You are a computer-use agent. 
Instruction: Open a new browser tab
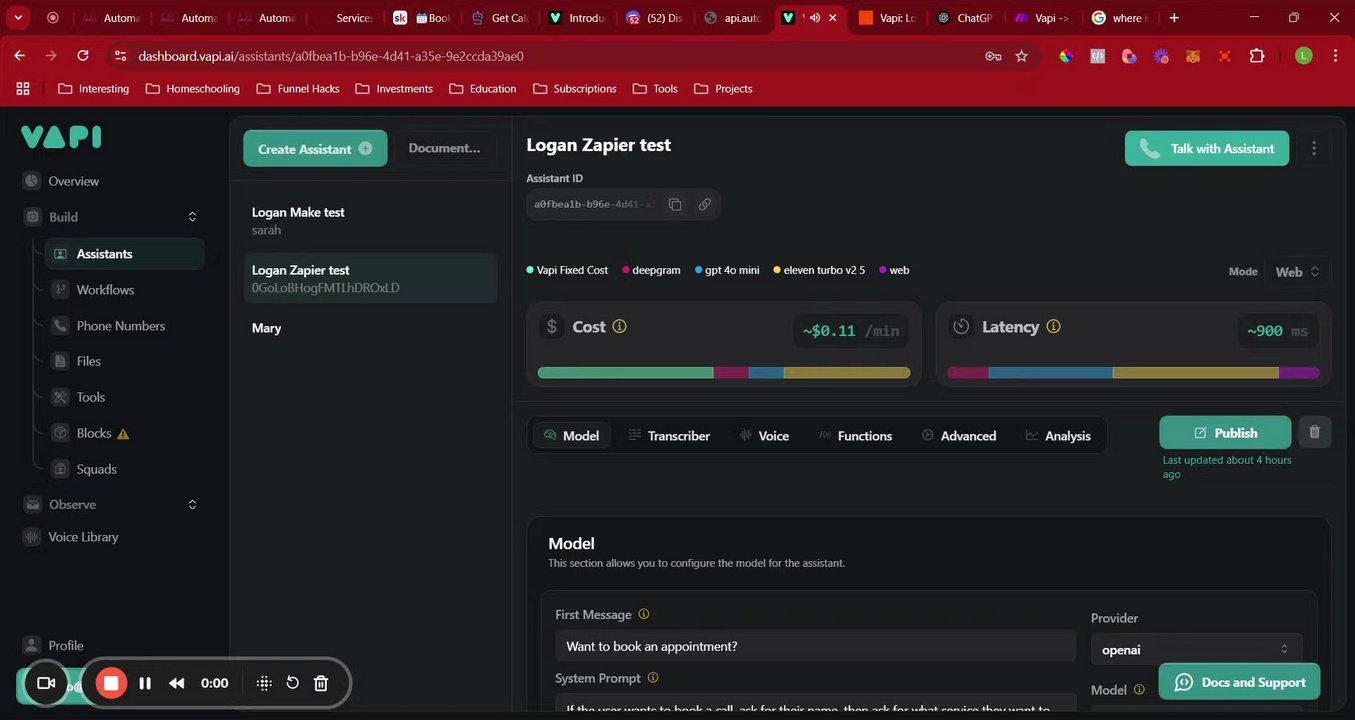coord(1174,18)
